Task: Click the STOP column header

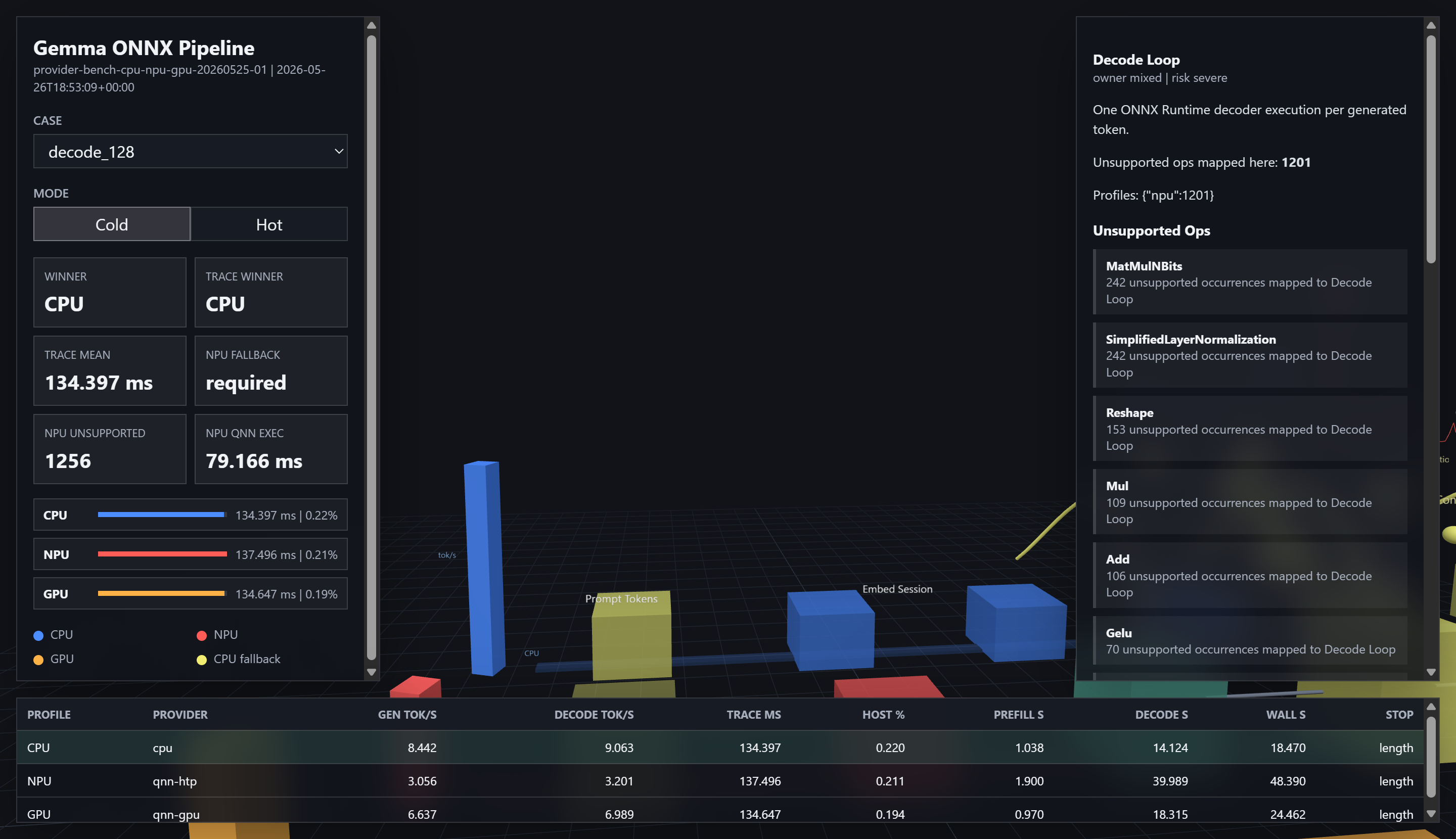Action: click(1399, 715)
